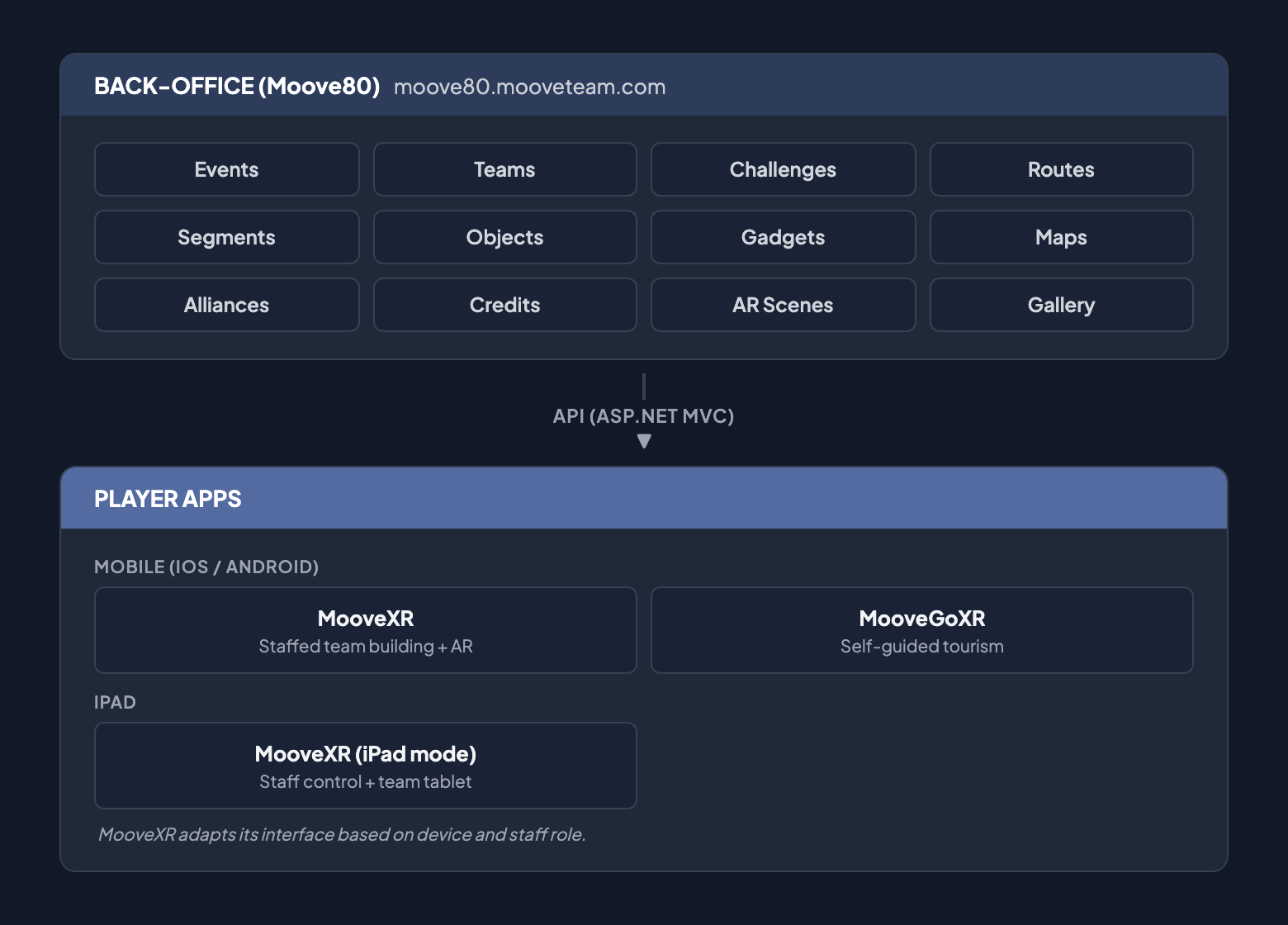Select the Teams module box
The width and height of the screenshot is (1288, 925).
pos(505,169)
